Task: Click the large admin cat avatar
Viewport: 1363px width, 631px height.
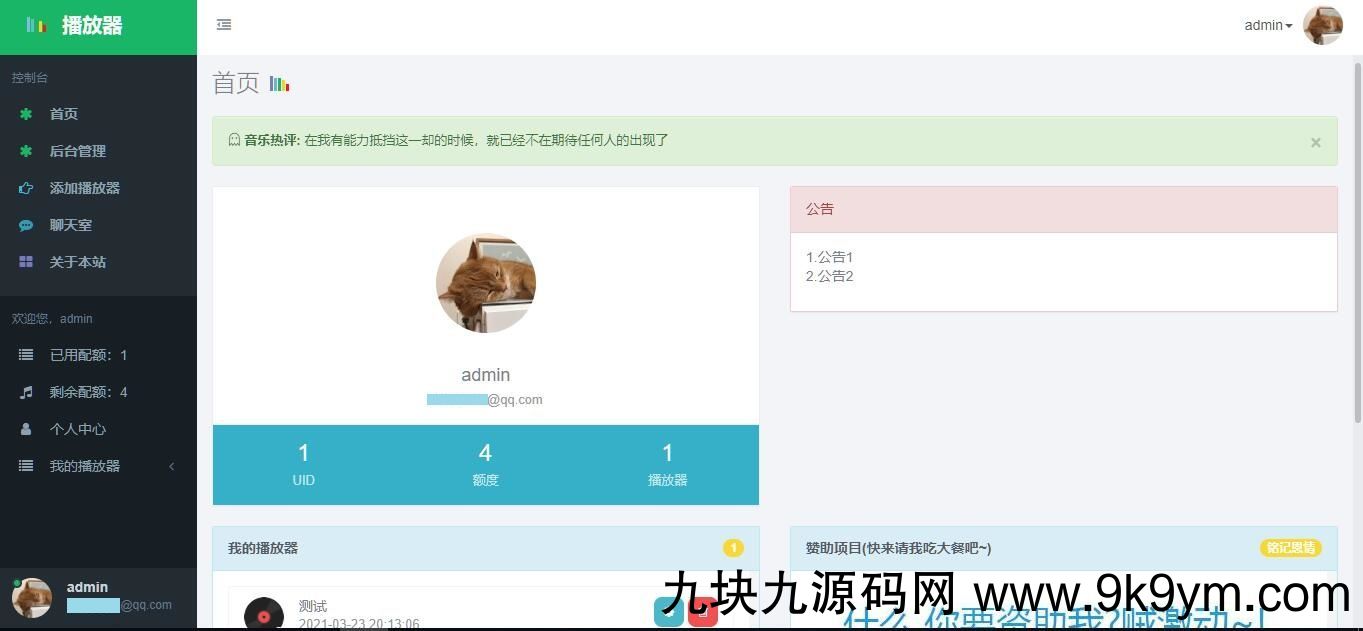Action: 486,283
